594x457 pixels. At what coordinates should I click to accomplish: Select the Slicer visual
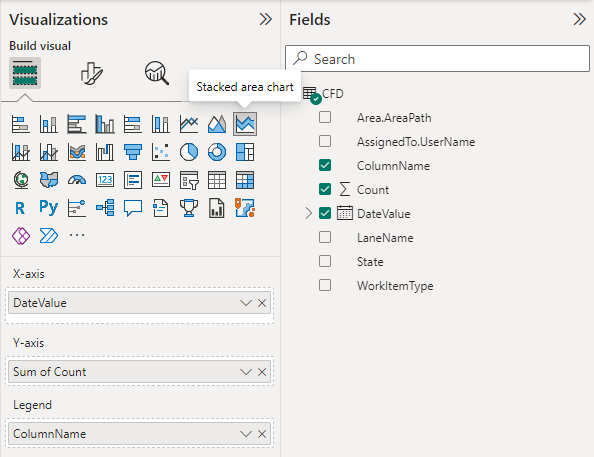189,180
